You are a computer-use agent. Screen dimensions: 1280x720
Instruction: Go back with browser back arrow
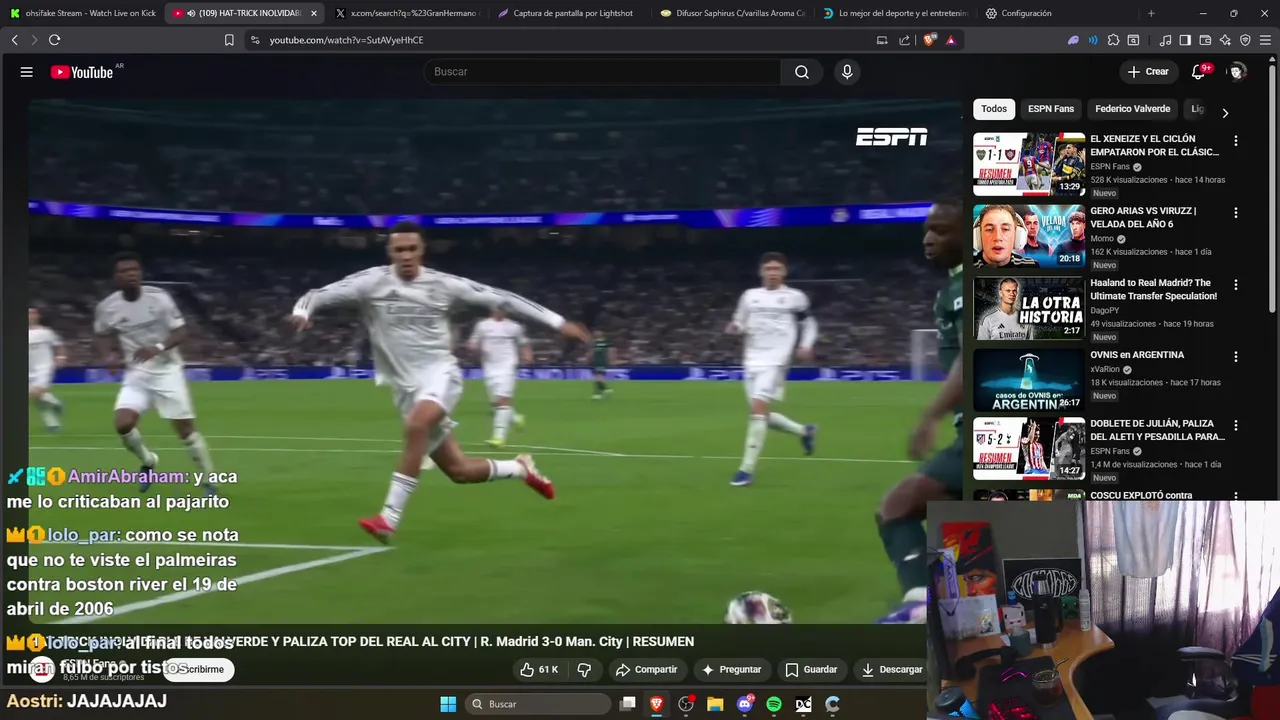tap(15, 40)
